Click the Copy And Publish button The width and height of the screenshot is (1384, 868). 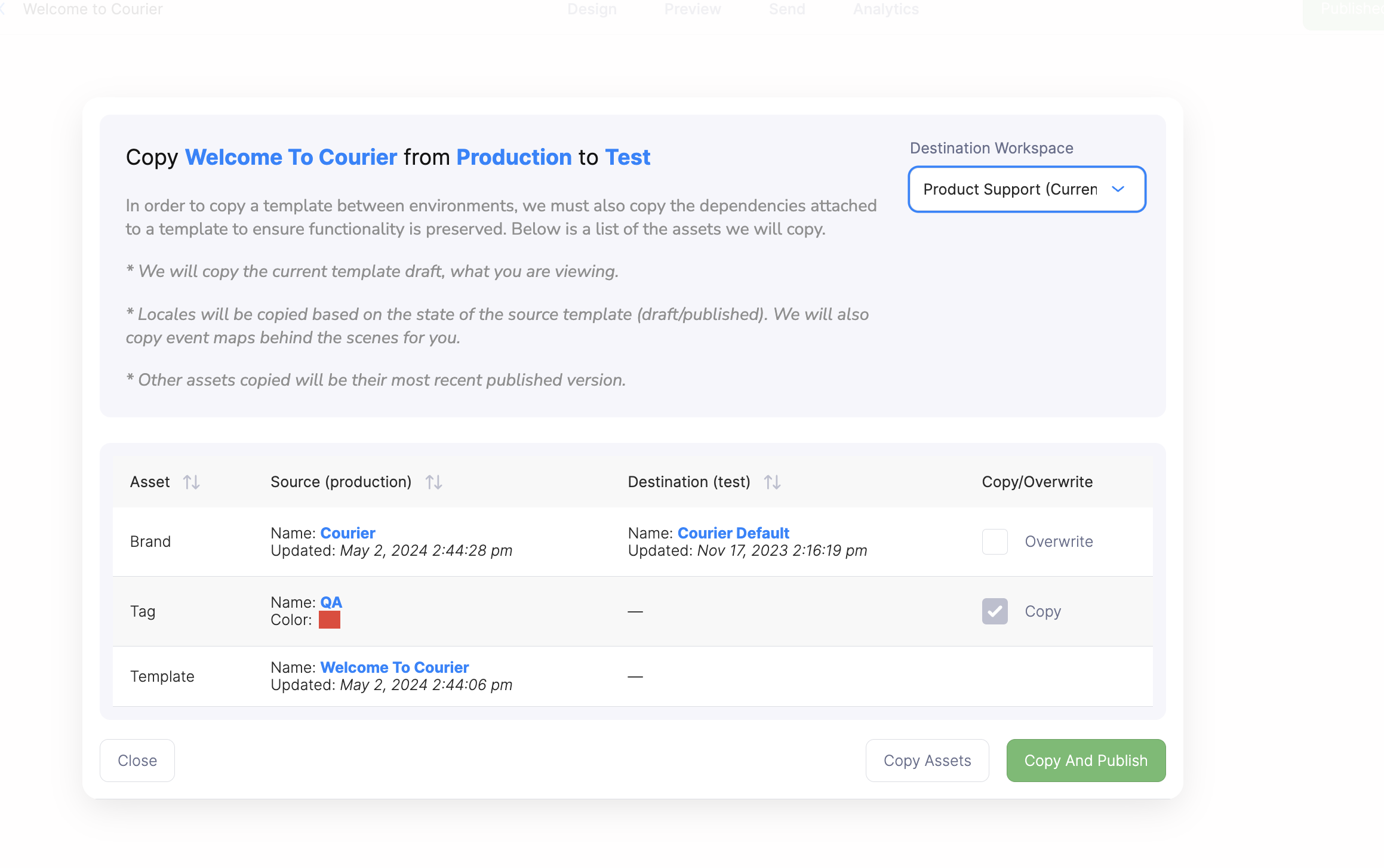[1085, 760]
